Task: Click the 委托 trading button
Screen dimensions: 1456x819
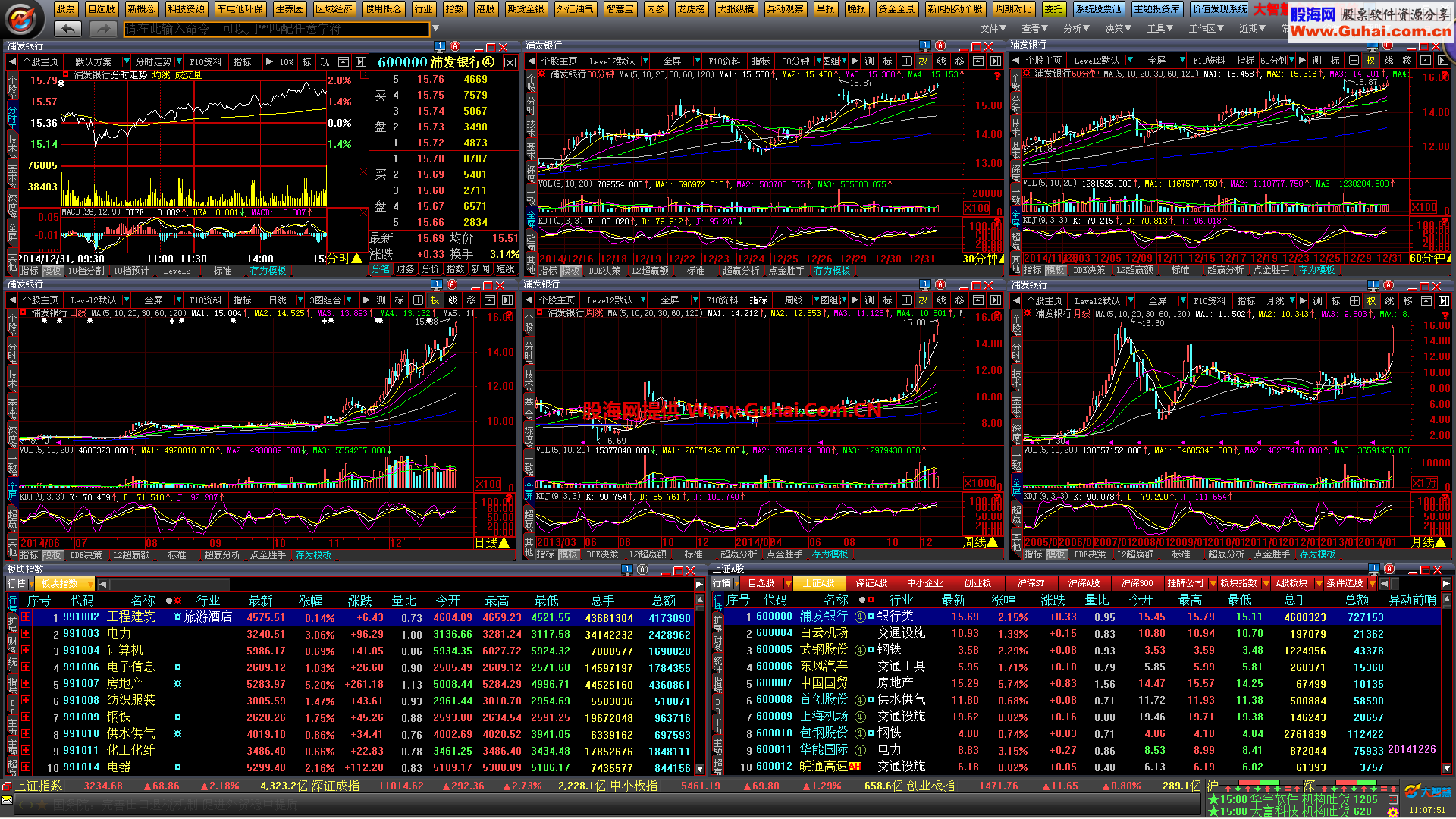Action: (x=1053, y=9)
